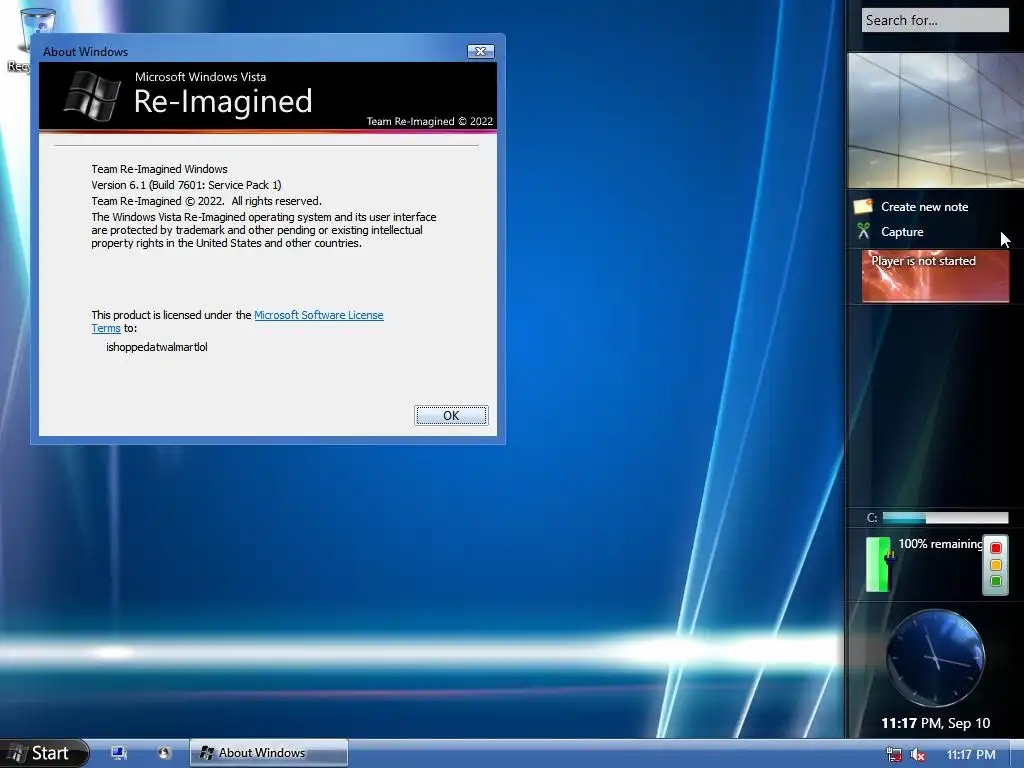Click the Team Re-Imagined Windows text line
The width and height of the screenshot is (1024, 768).
[x=159, y=169]
